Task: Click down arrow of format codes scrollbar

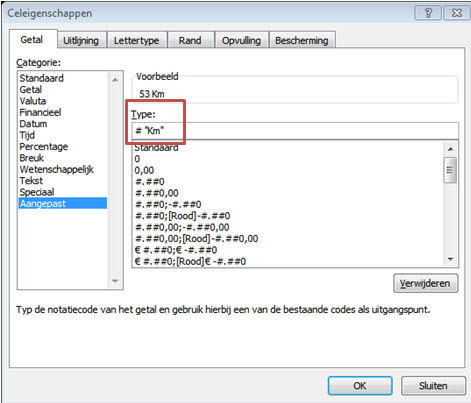Action: (x=451, y=259)
